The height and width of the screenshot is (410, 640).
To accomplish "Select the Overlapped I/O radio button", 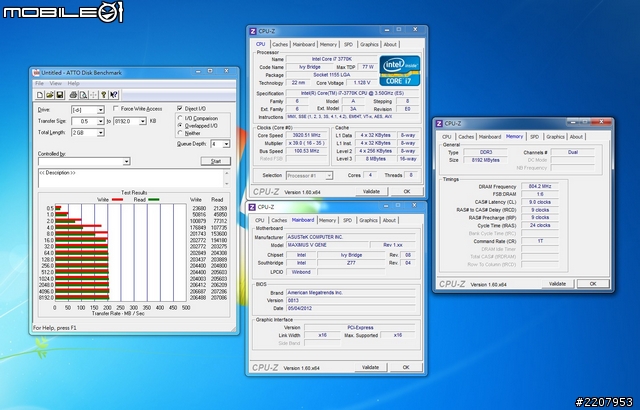I will pyautogui.click(x=180, y=126).
